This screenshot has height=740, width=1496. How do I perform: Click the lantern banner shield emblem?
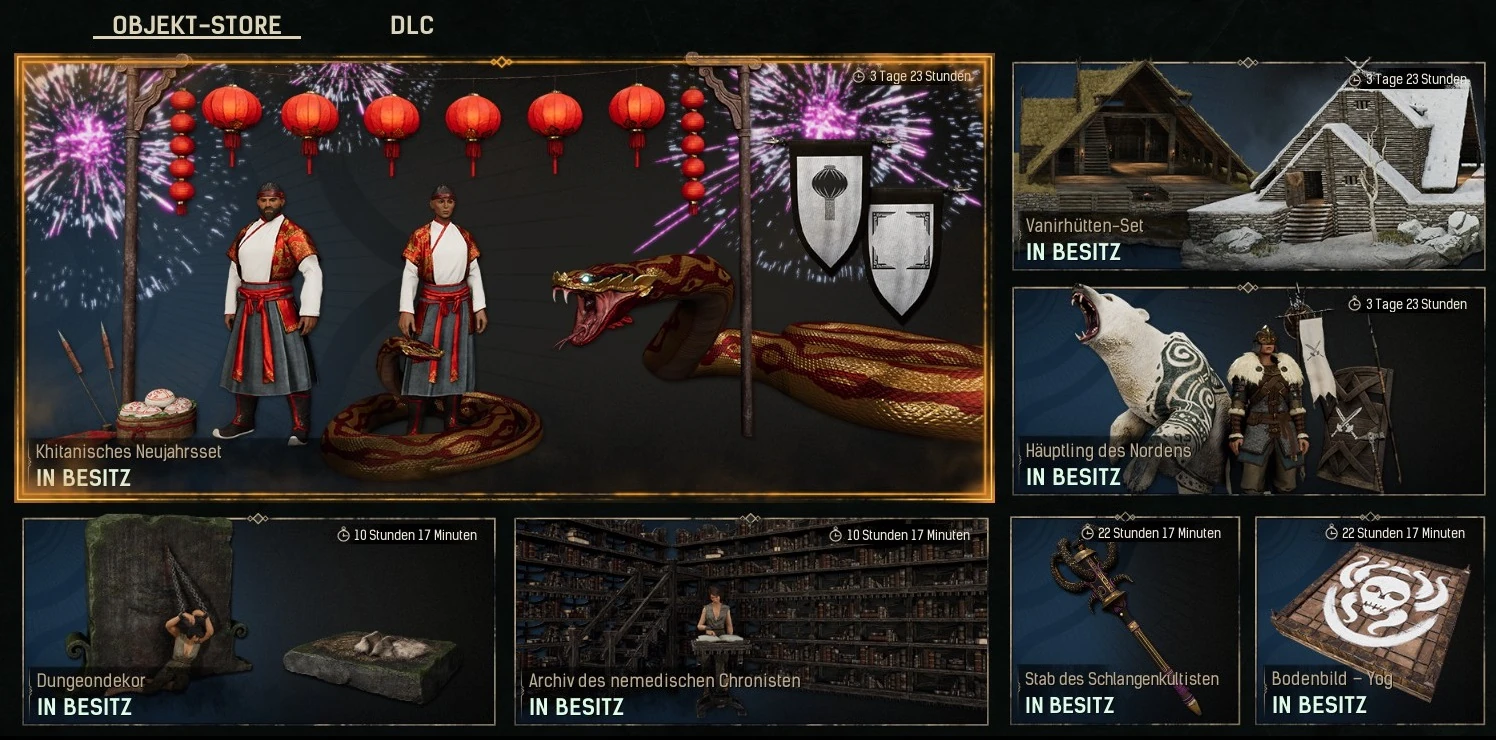tap(828, 205)
